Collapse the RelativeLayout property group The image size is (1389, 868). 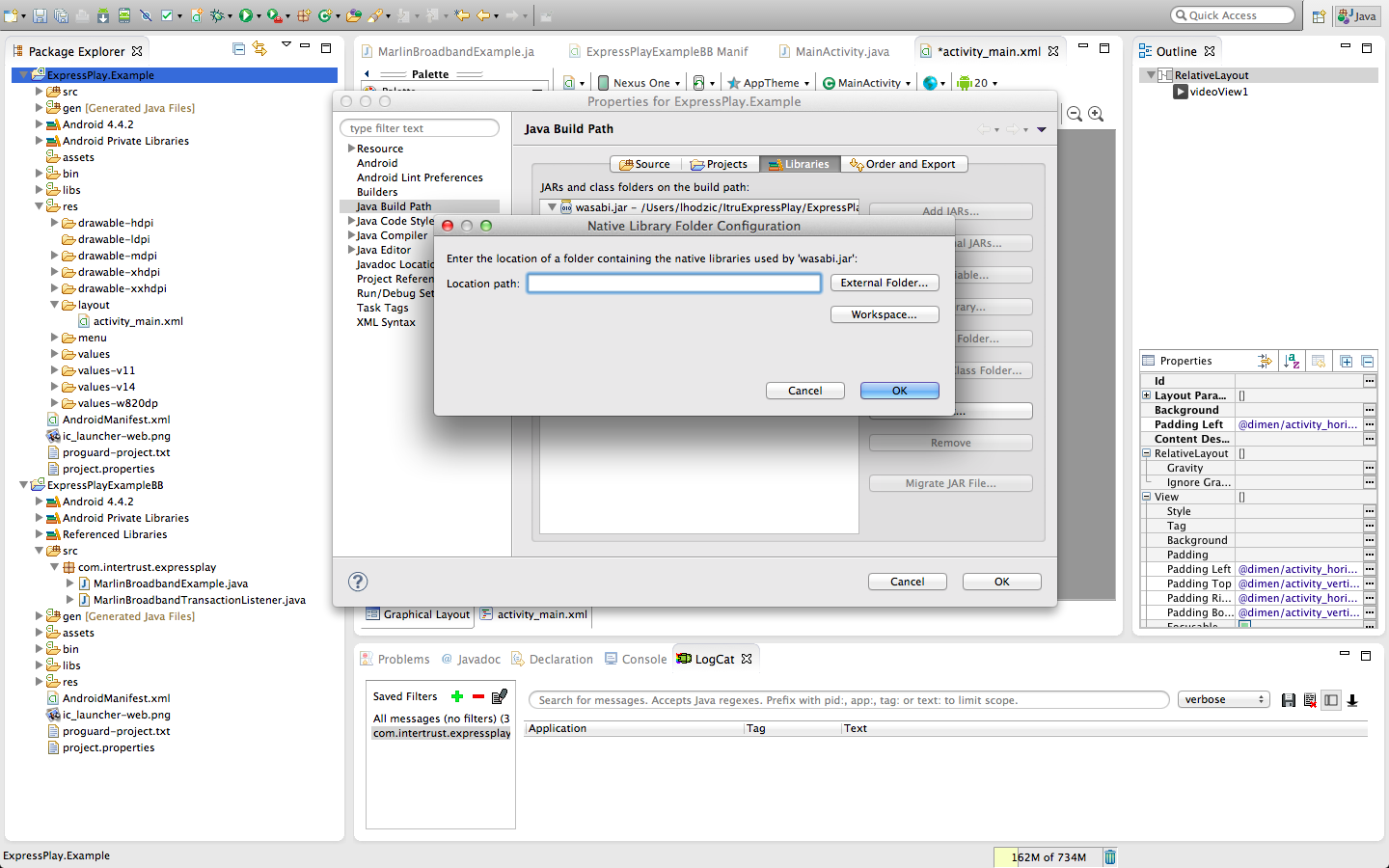[1146, 453]
